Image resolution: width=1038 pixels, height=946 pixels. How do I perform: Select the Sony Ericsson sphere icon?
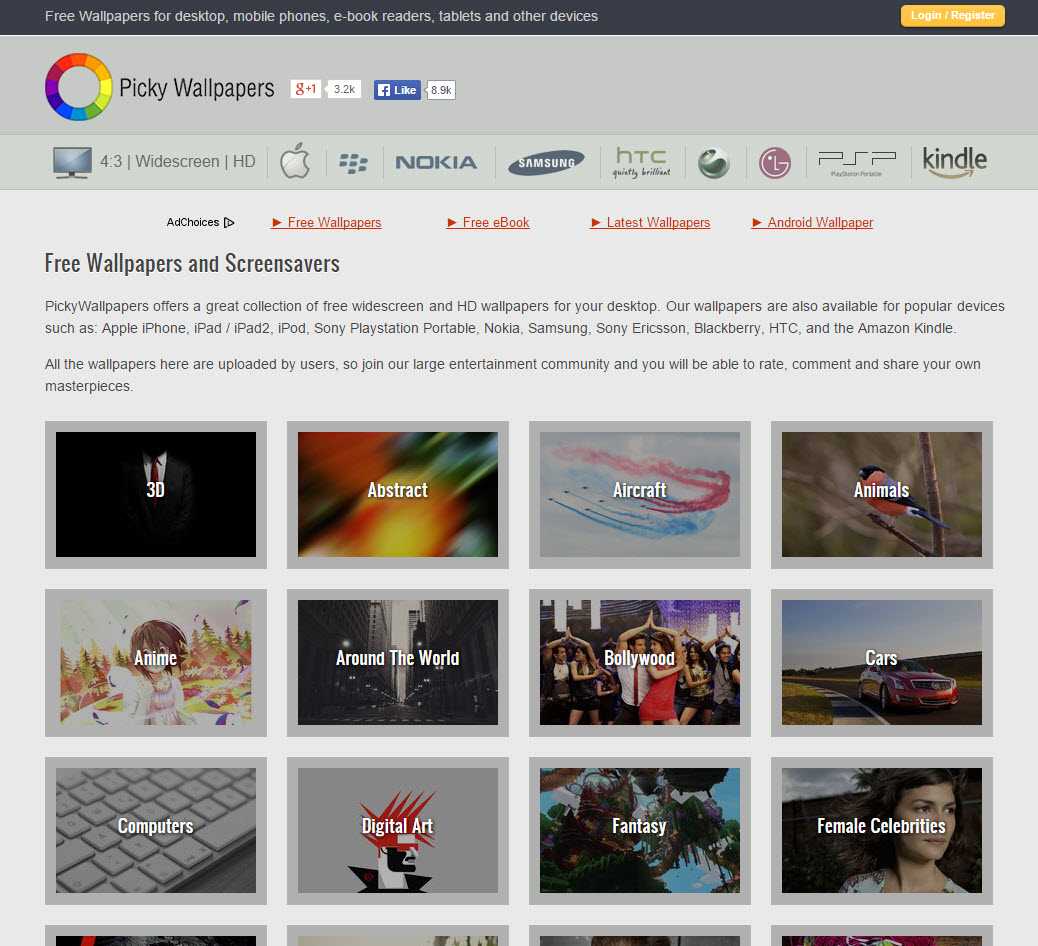(x=714, y=162)
